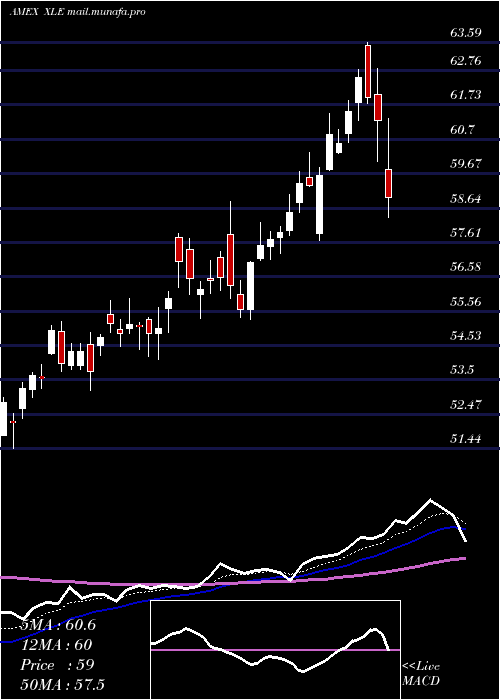
Task: Click the 61.73 price axis label
Action: pyautogui.click(x=466, y=95)
